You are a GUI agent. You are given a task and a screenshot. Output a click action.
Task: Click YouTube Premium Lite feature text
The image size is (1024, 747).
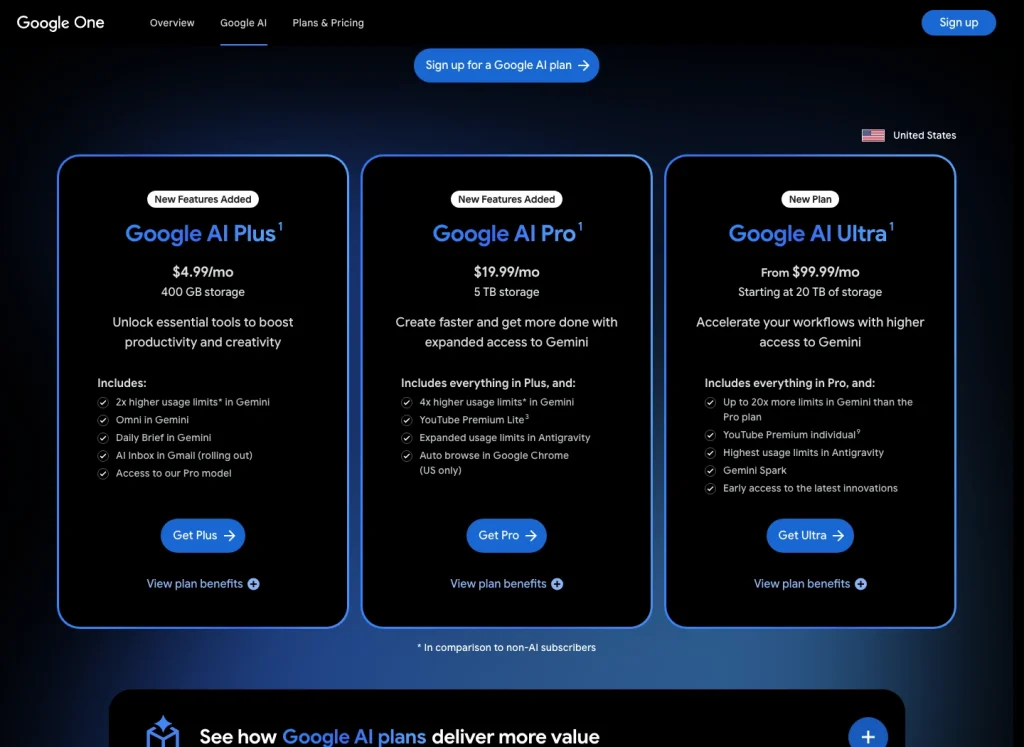point(473,419)
